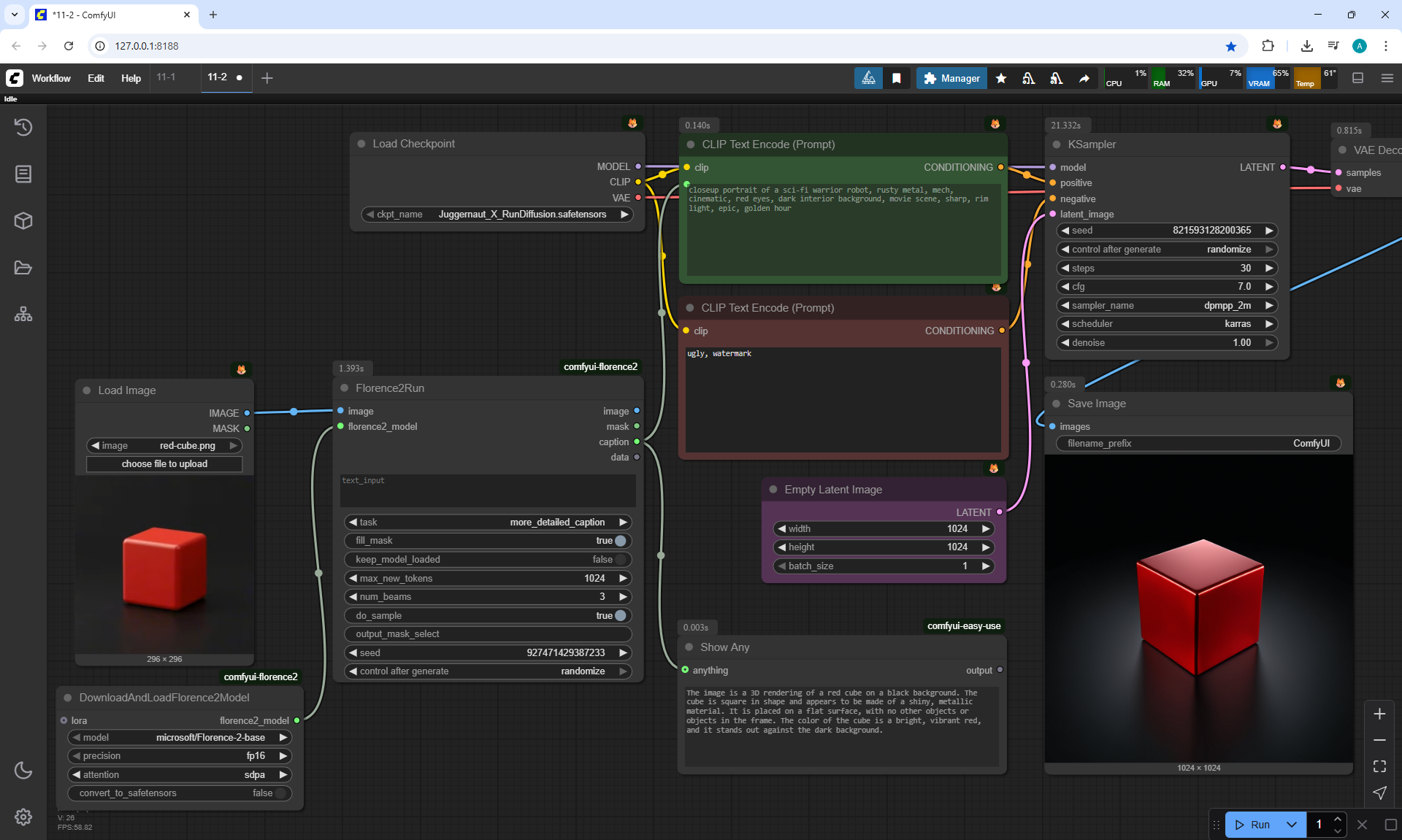Open the queue history sidebar icon

pyautogui.click(x=23, y=127)
